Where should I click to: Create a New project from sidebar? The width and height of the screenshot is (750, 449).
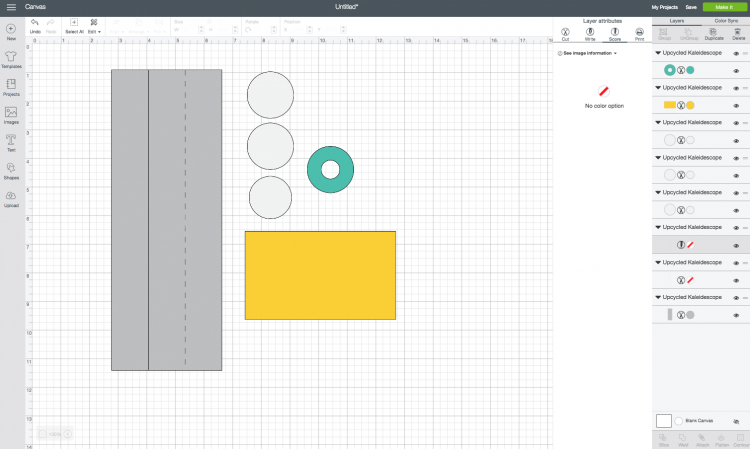[11, 32]
